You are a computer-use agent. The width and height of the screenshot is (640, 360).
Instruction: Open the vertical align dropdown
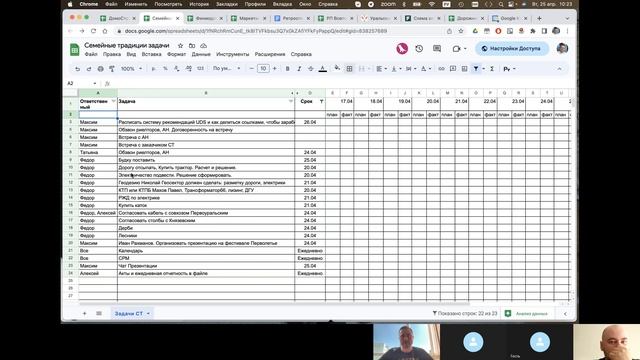click(396, 69)
